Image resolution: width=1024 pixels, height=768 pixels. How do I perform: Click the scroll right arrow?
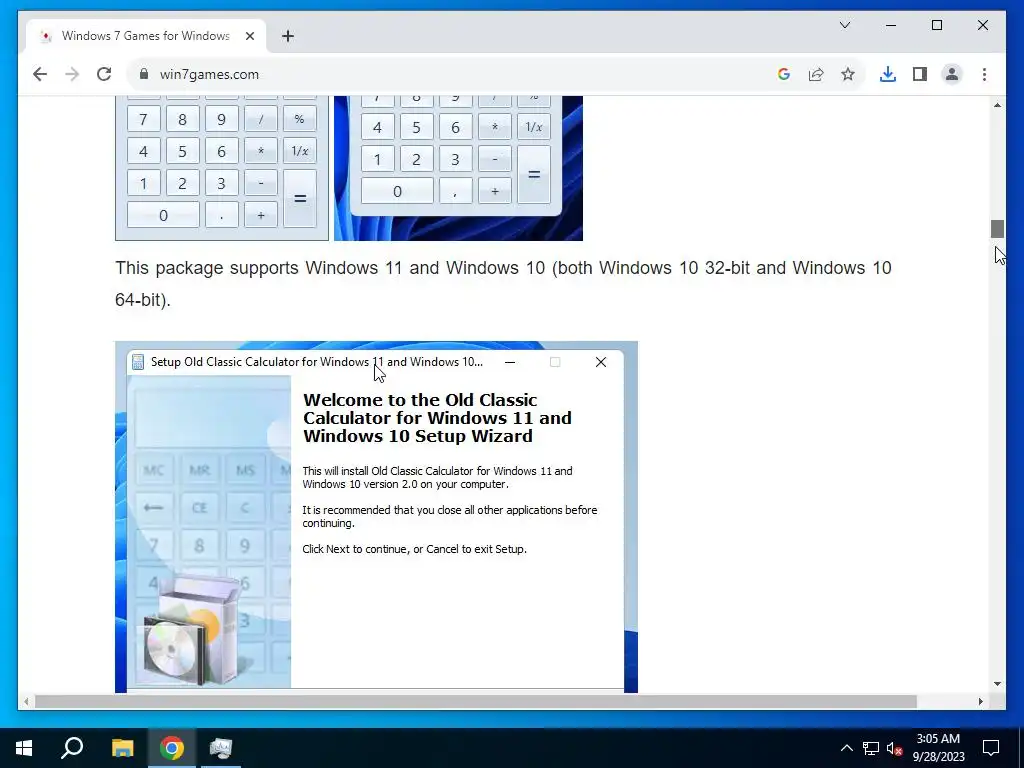tap(980, 701)
